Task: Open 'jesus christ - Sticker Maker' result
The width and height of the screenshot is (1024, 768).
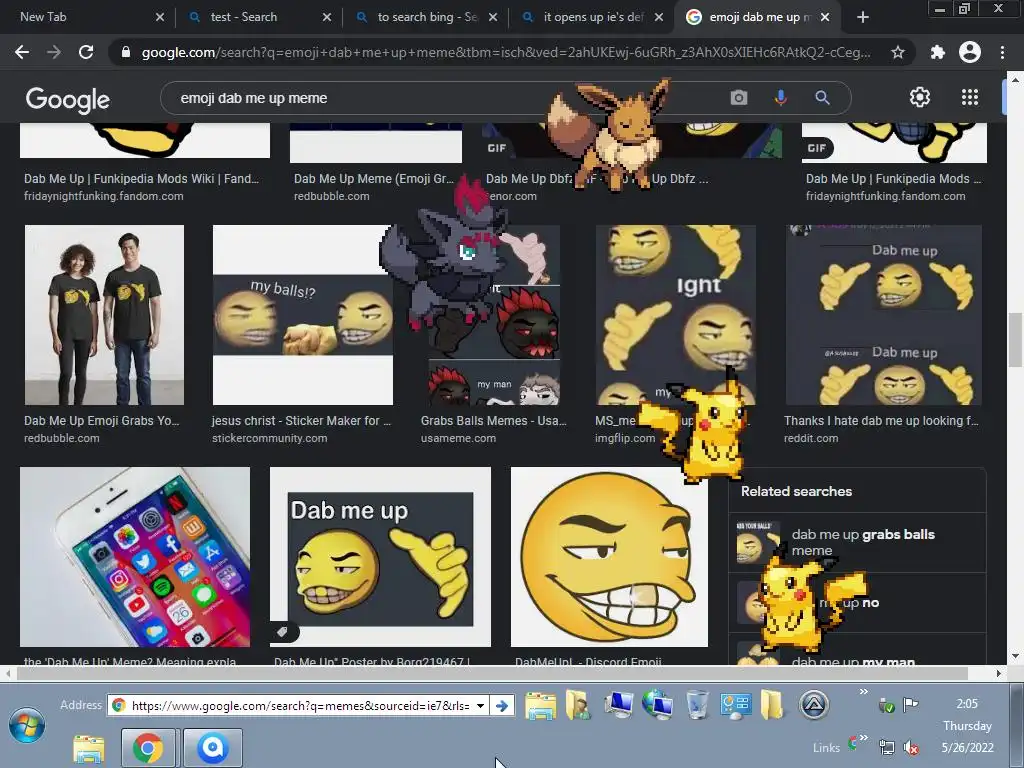Action: 301,421
